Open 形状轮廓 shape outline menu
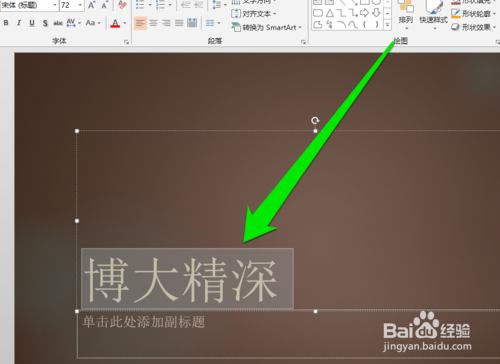The height and width of the screenshot is (364, 500). pyautogui.click(x=473, y=14)
